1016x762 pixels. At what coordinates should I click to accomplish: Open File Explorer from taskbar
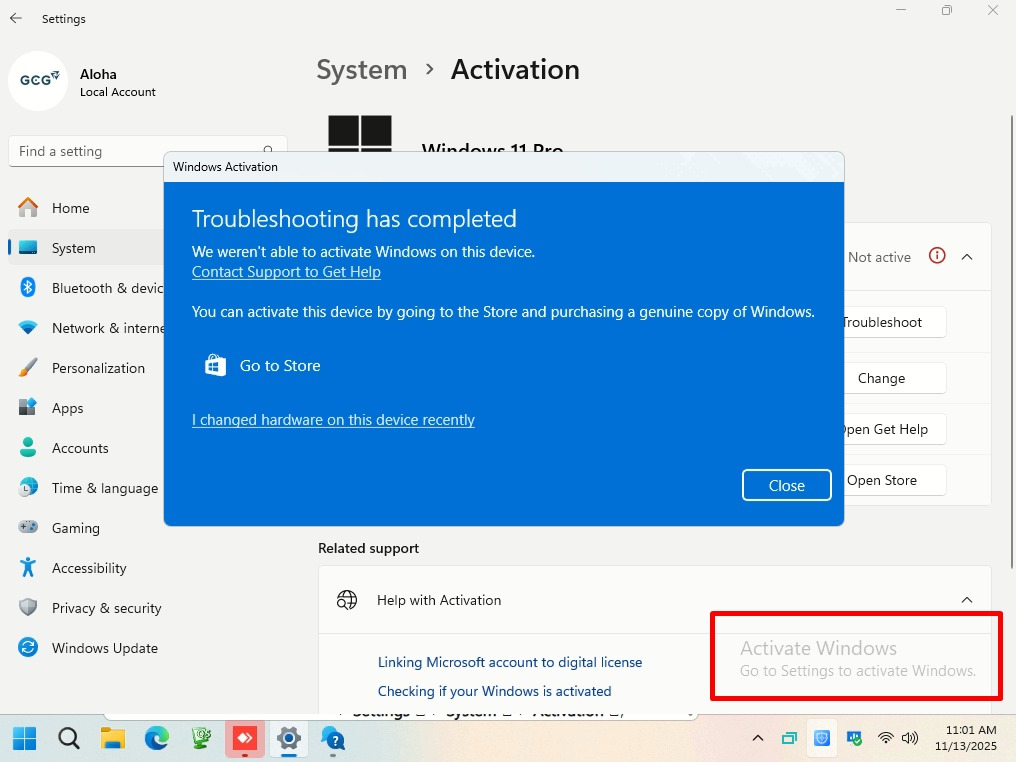pyautogui.click(x=113, y=739)
